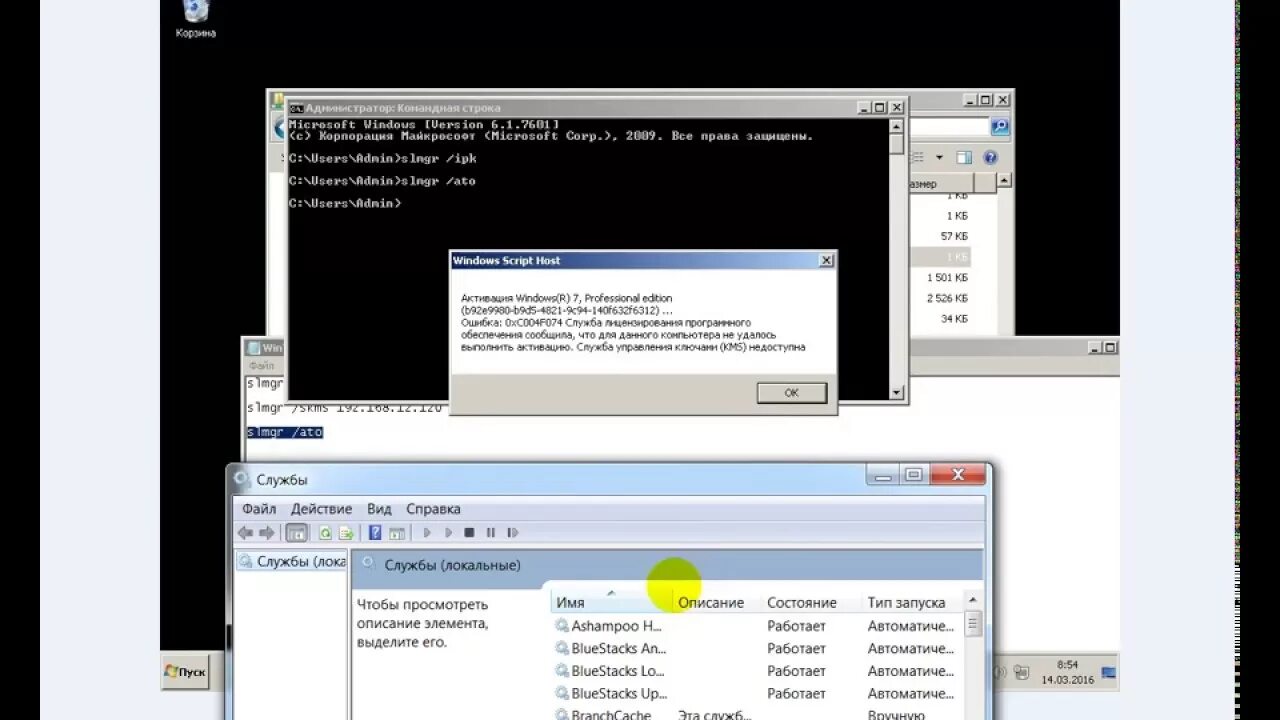Open the Действие menu in Services

pos(321,509)
